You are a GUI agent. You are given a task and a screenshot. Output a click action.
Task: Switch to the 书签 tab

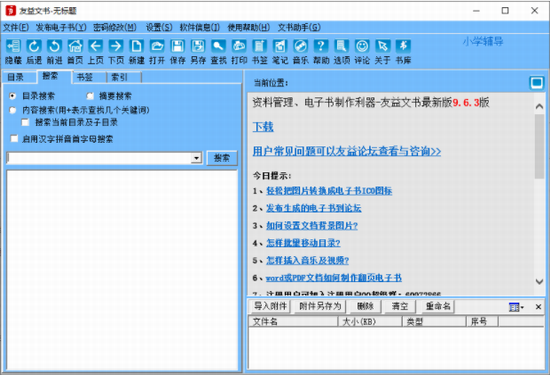(85, 77)
